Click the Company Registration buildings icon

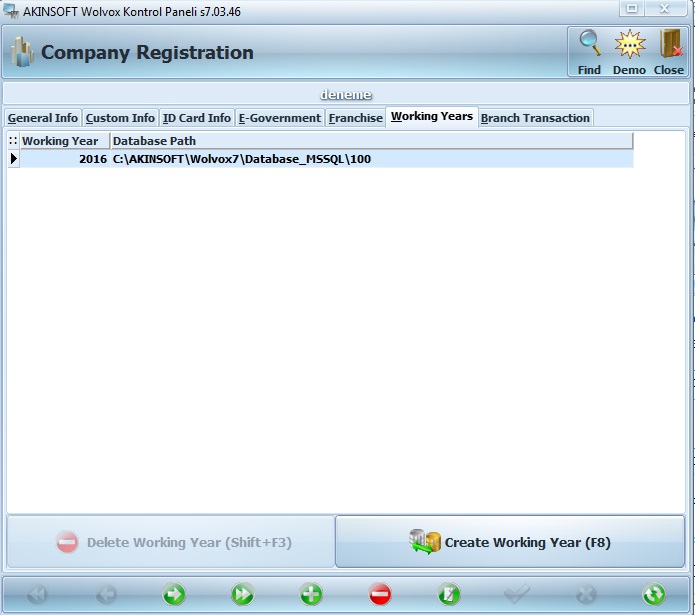[x=22, y=52]
